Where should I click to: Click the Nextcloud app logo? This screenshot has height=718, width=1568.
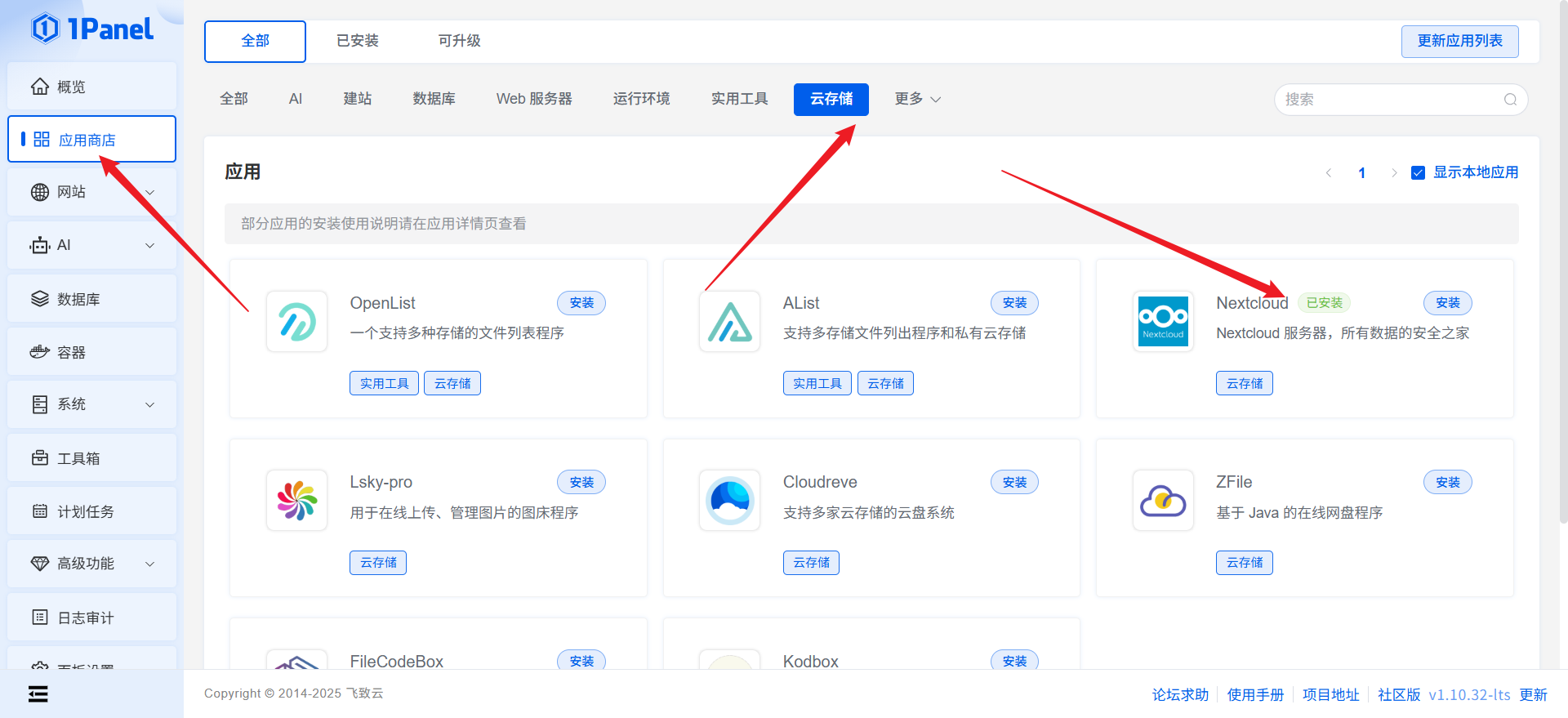coord(1163,322)
